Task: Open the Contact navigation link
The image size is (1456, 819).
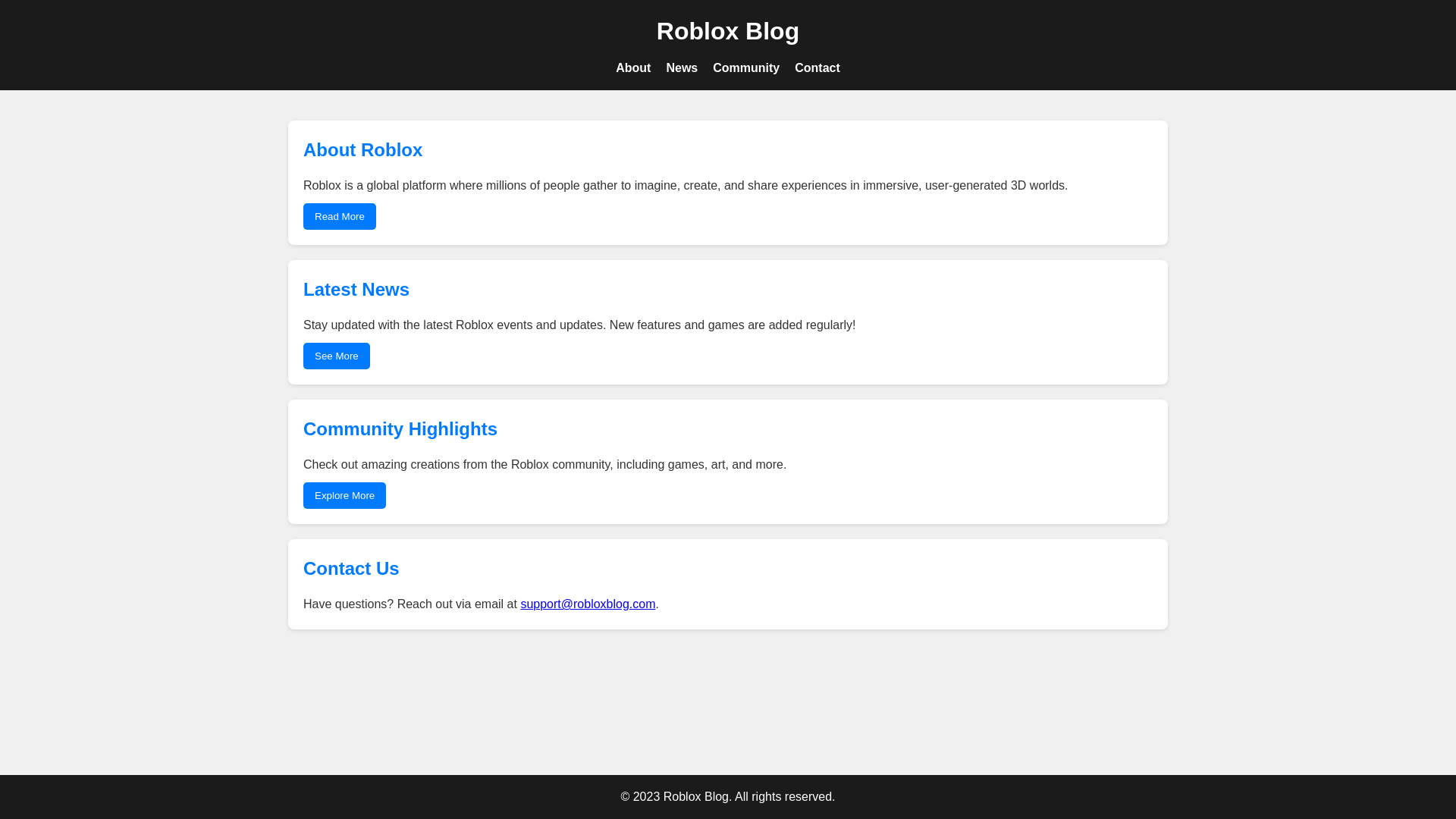Action: tap(817, 68)
